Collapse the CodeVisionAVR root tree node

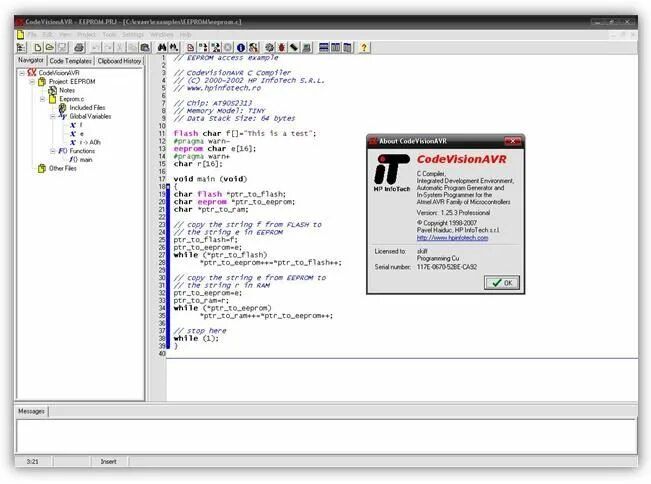click(22, 73)
